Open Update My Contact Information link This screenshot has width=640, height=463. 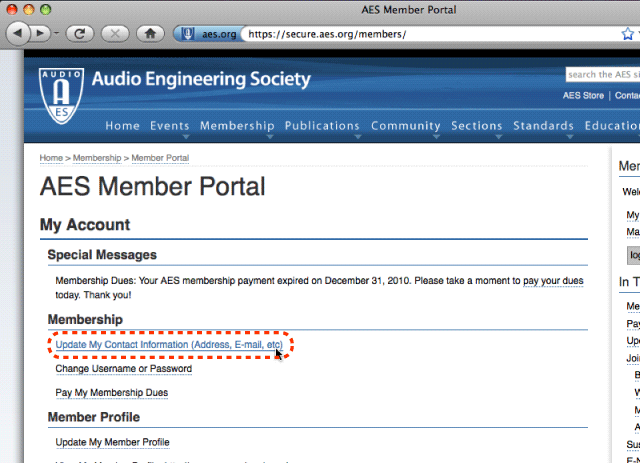169,345
